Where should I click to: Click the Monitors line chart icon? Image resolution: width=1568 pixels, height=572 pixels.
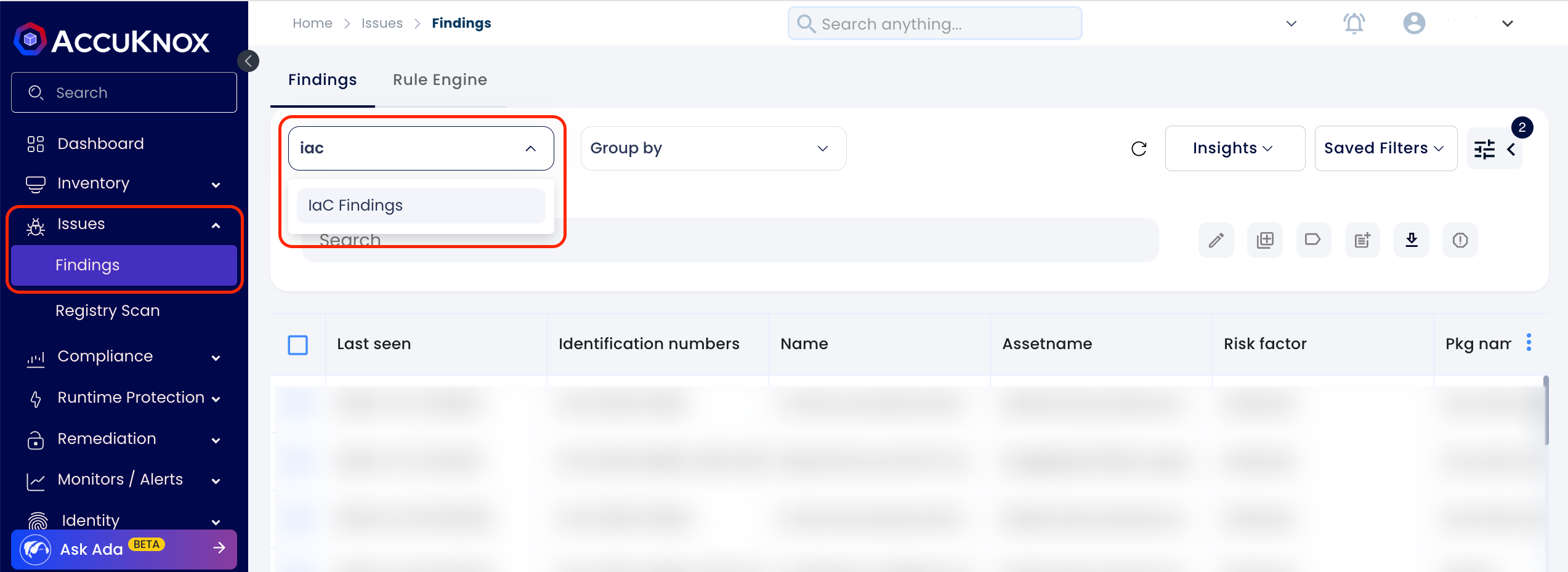(x=36, y=481)
